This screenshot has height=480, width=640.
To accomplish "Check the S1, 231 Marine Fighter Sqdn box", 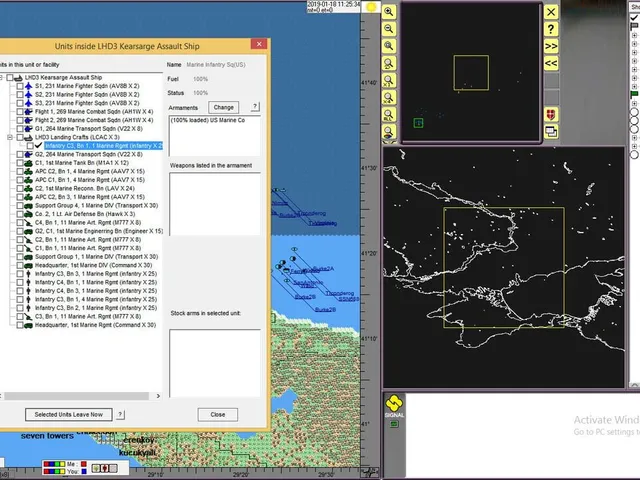I will [x=20, y=86].
